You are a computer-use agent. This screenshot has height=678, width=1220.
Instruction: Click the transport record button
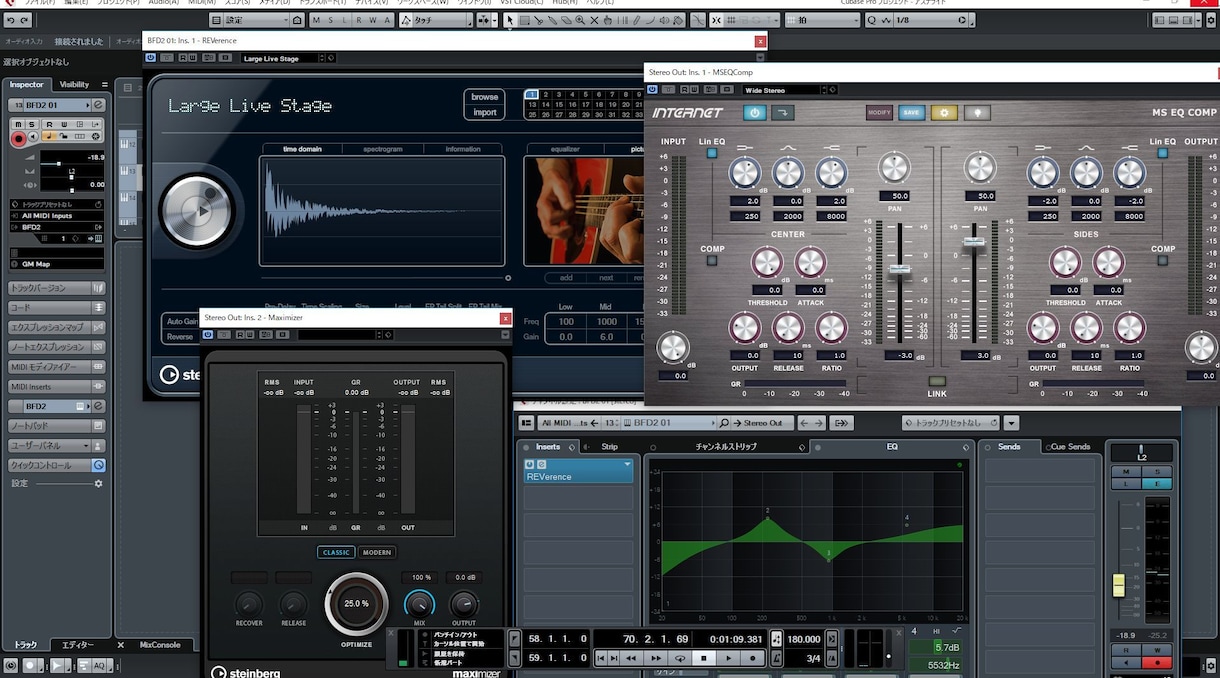pyautogui.click(x=754, y=658)
